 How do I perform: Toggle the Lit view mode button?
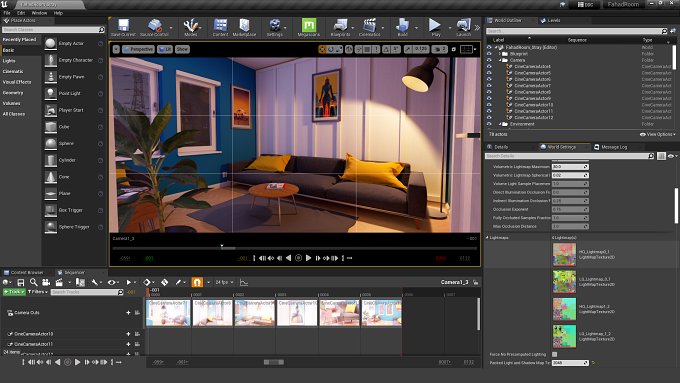click(x=165, y=49)
